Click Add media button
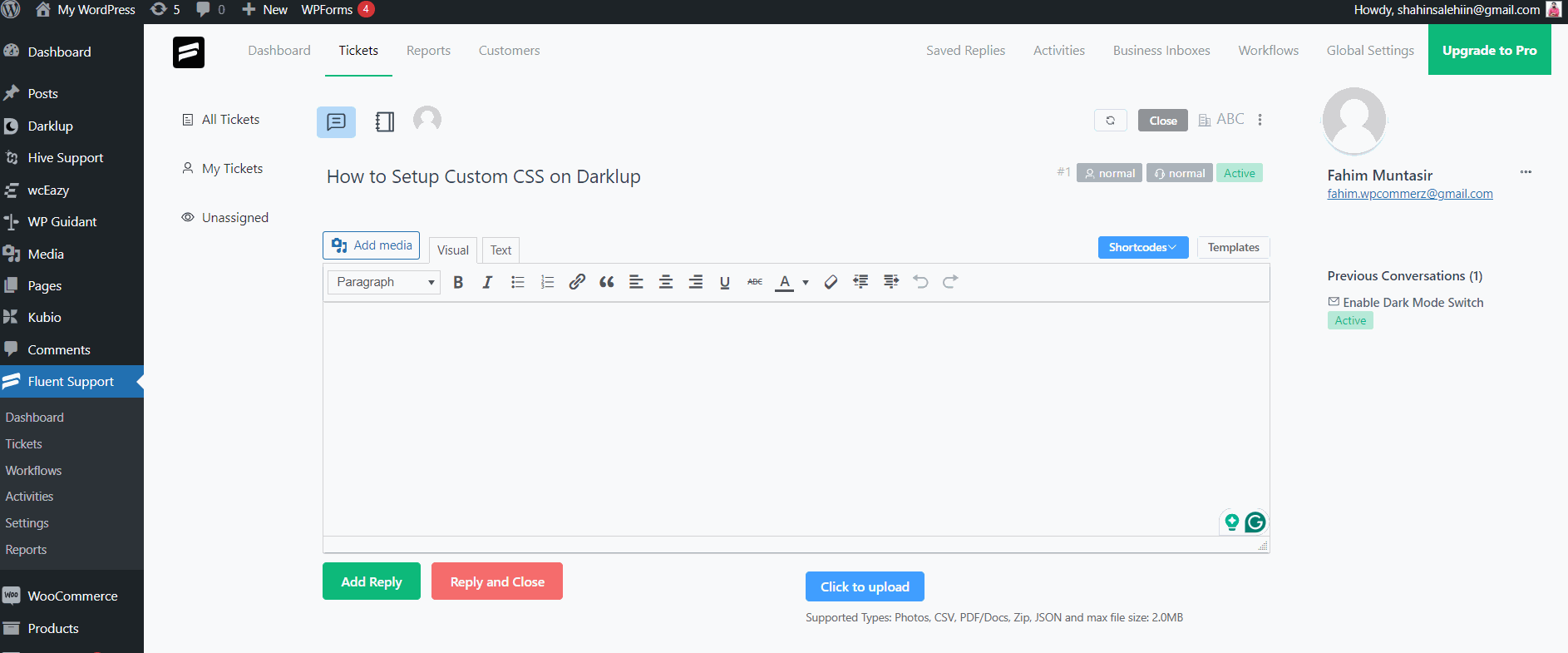 click(x=371, y=245)
